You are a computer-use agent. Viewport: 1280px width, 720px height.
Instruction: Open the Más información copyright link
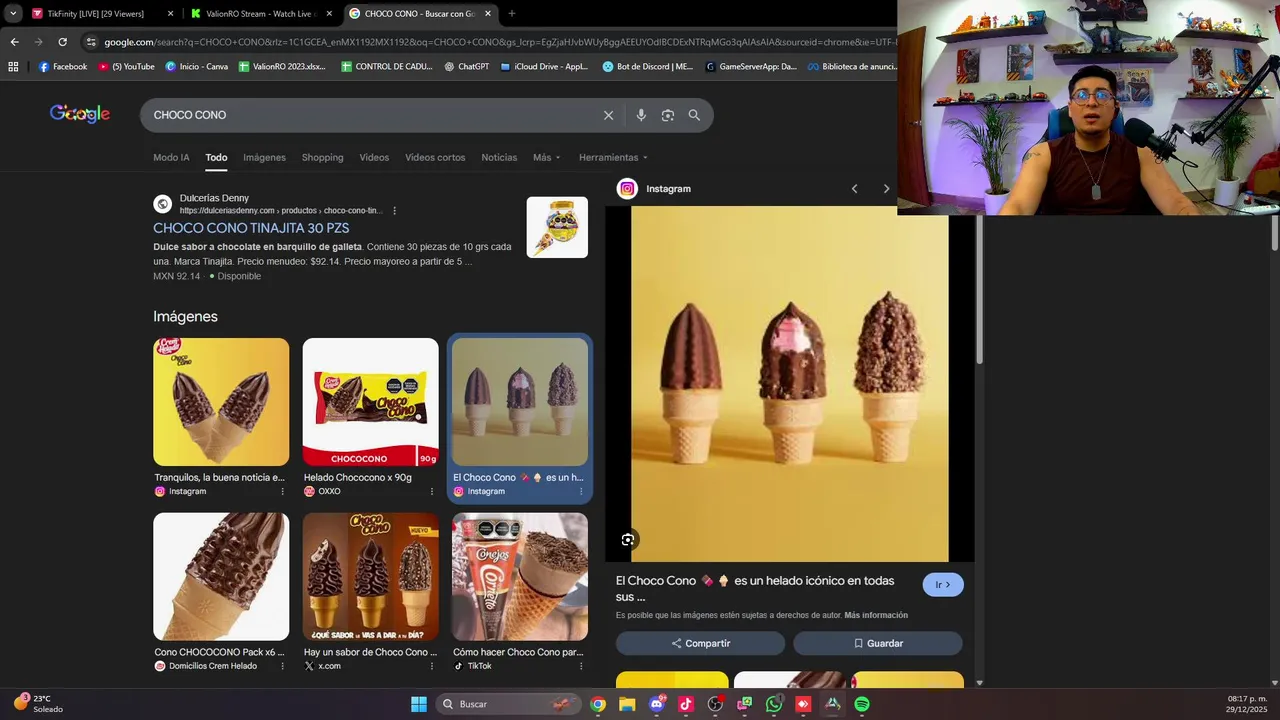pos(876,615)
